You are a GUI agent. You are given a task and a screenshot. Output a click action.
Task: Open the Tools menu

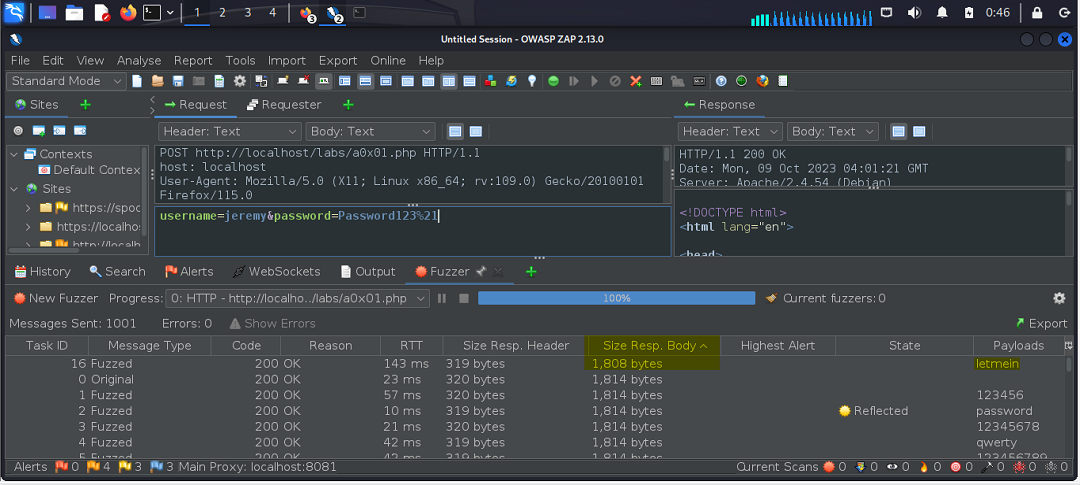pos(240,61)
